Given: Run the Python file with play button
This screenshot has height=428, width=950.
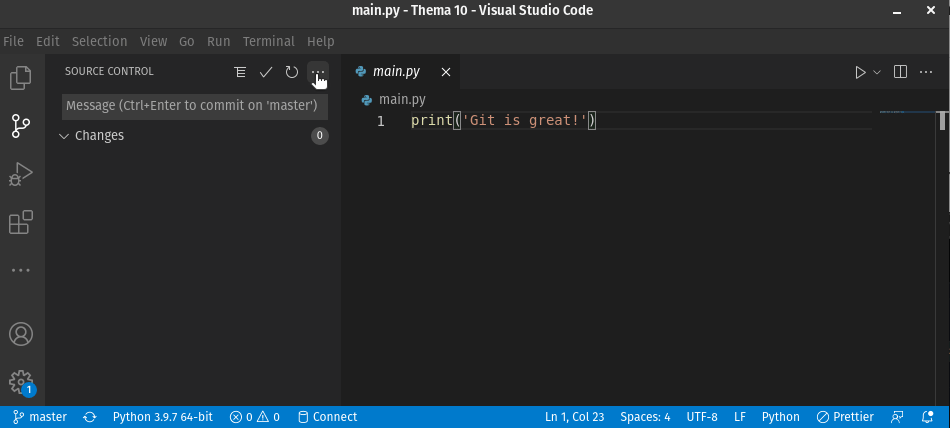Looking at the screenshot, I should [x=860, y=72].
